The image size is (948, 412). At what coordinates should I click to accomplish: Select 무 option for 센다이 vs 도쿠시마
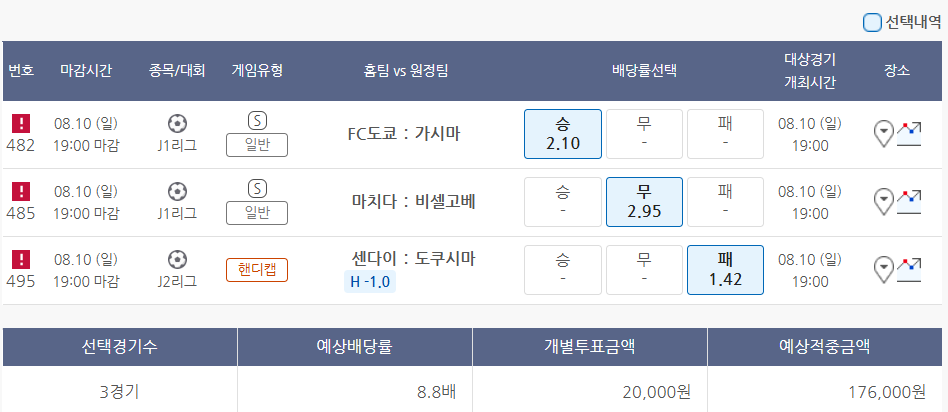pyautogui.click(x=644, y=269)
